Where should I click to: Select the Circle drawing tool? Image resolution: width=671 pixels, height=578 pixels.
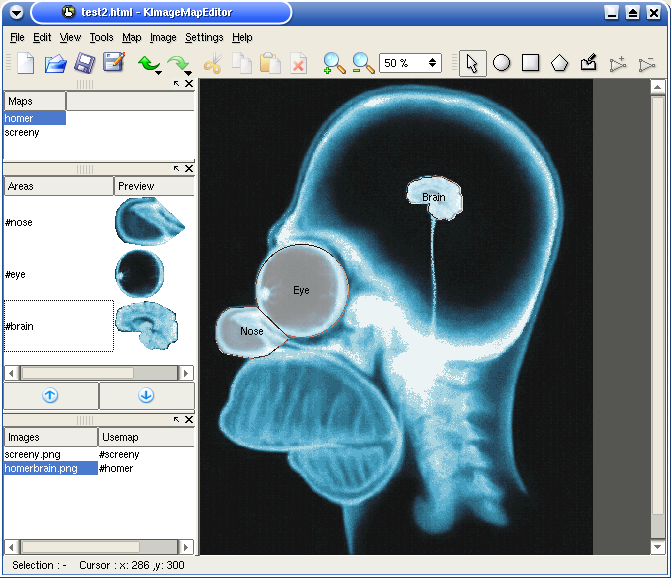(501, 63)
